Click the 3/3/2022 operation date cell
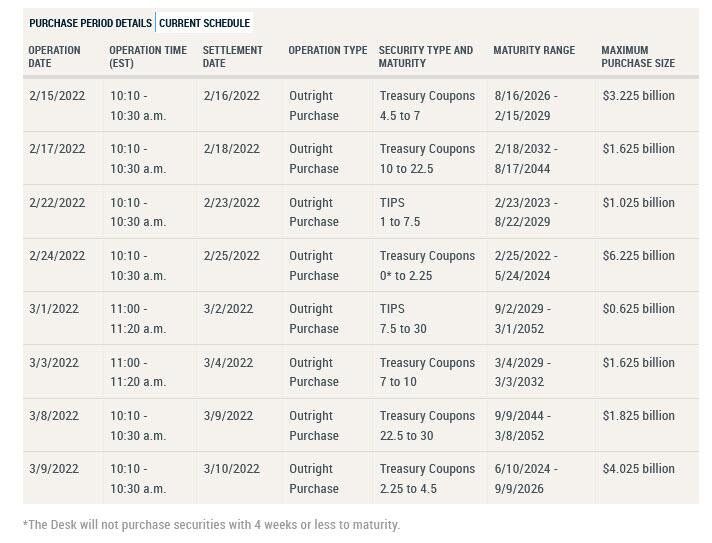 point(52,362)
